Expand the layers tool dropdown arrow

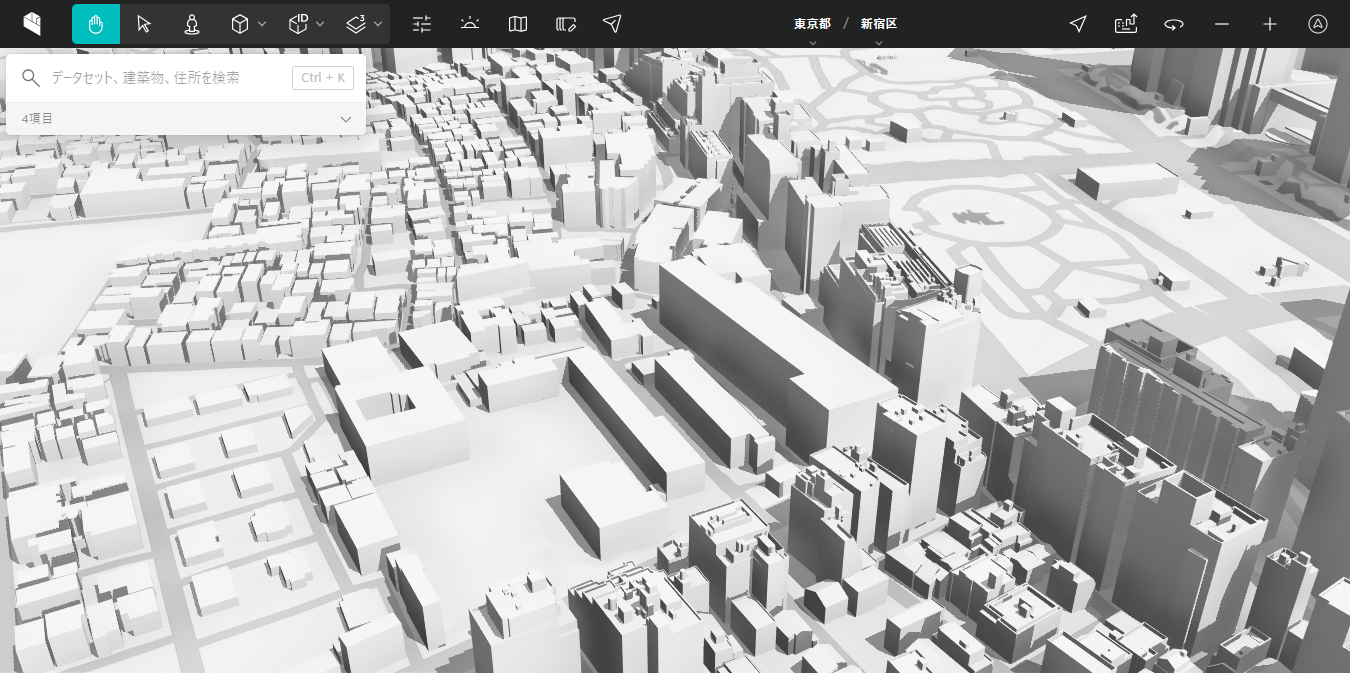coord(378,24)
